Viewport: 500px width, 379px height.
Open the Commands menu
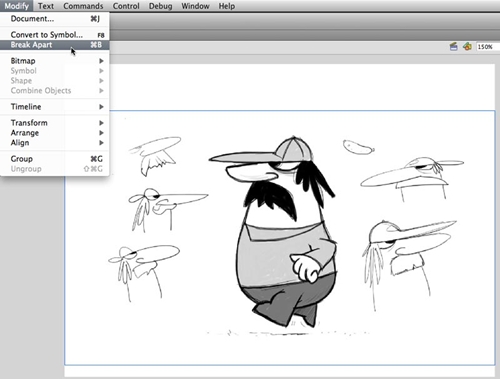[83, 6]
